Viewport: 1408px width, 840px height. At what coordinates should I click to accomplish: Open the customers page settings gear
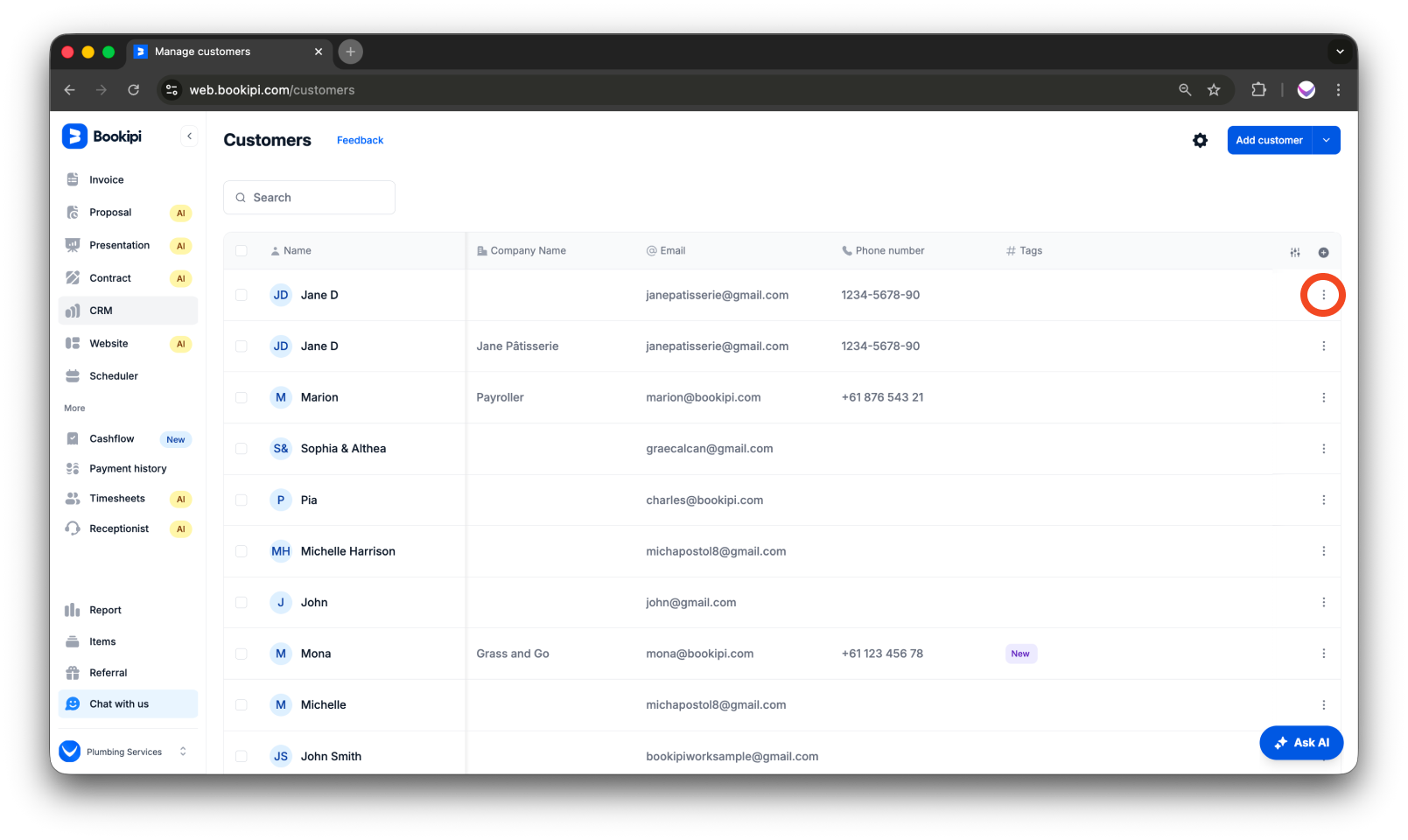(1200, 140)
